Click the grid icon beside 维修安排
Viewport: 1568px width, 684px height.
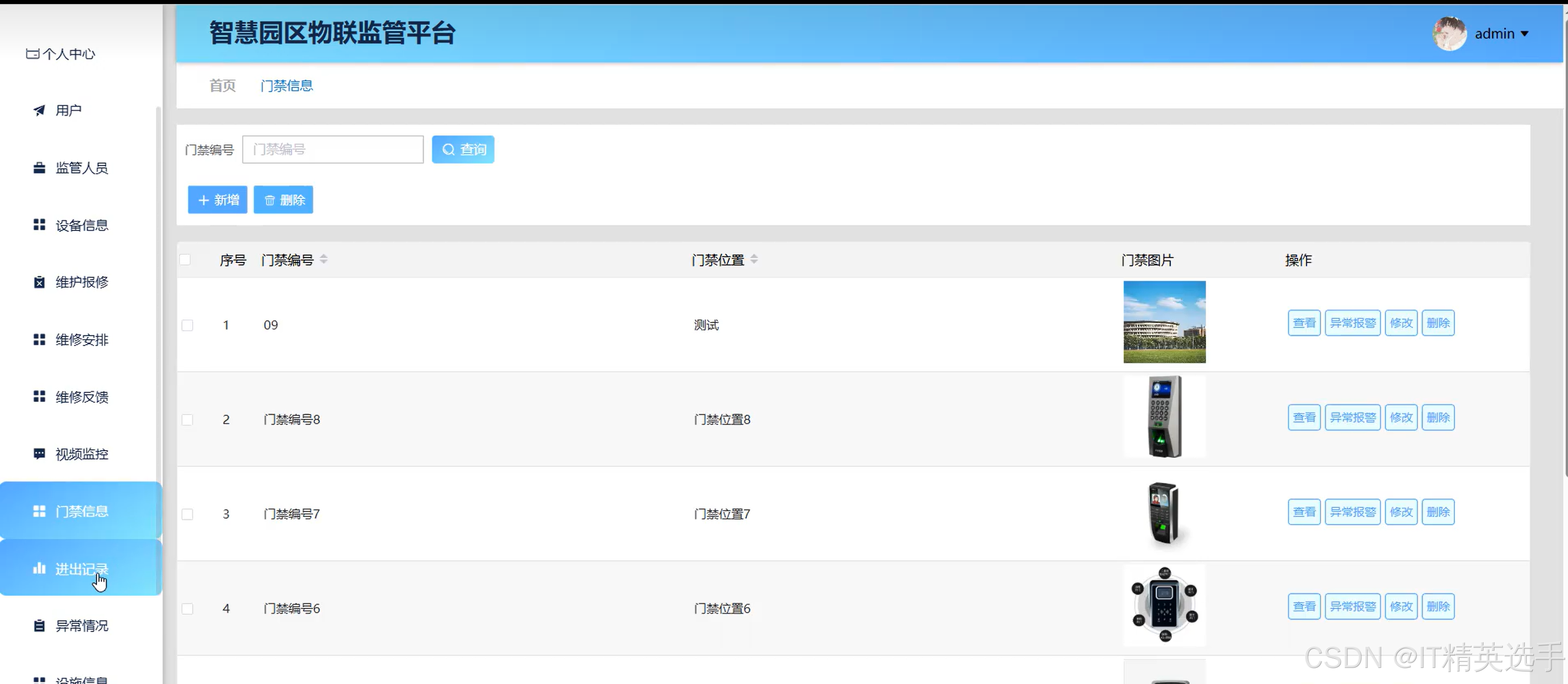[x=39, y=339]
